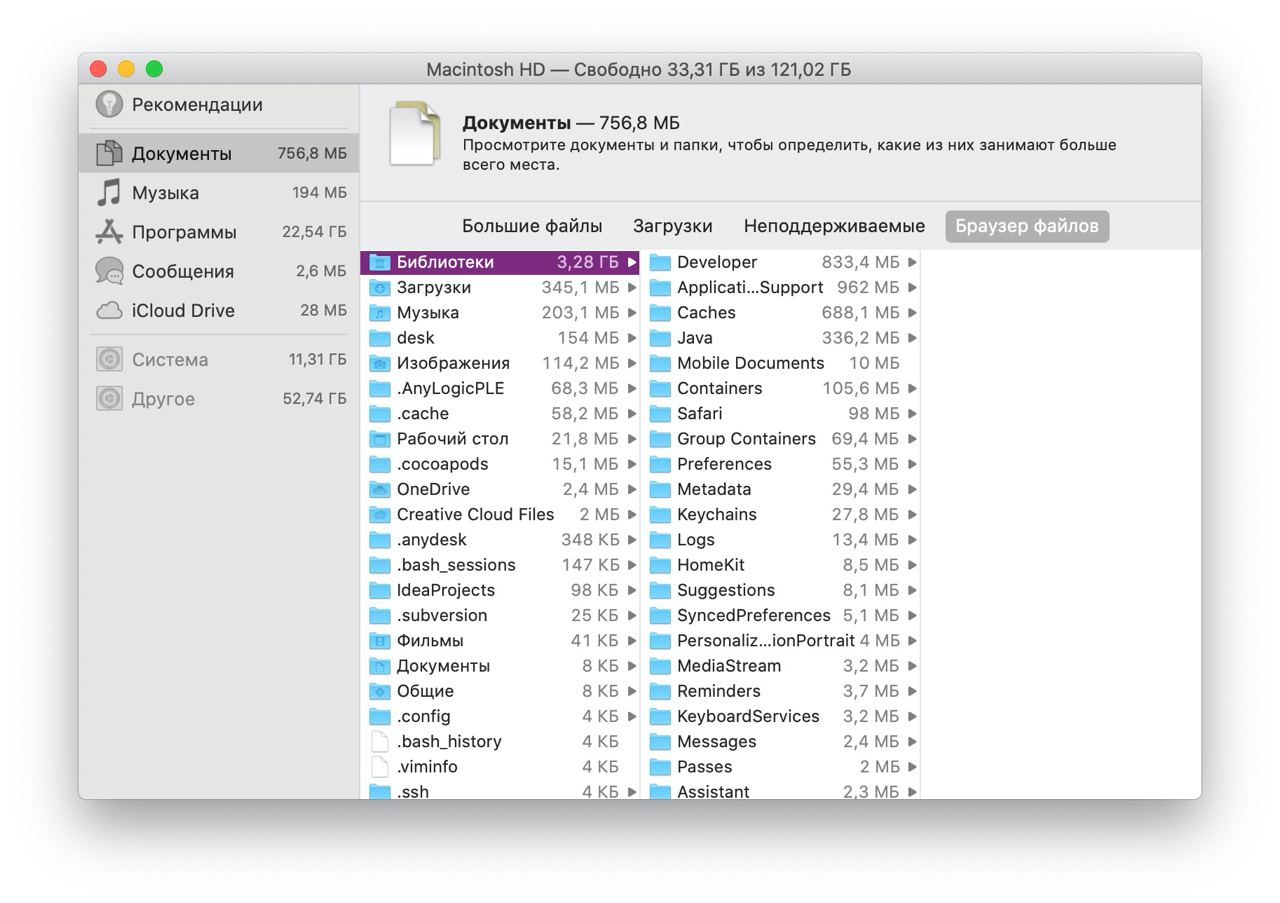Image resolution: width=1280 pixels, height=903 pixels.
Task: Select 22,54 ГБ size in Программы row
Action: coord(314,231)
